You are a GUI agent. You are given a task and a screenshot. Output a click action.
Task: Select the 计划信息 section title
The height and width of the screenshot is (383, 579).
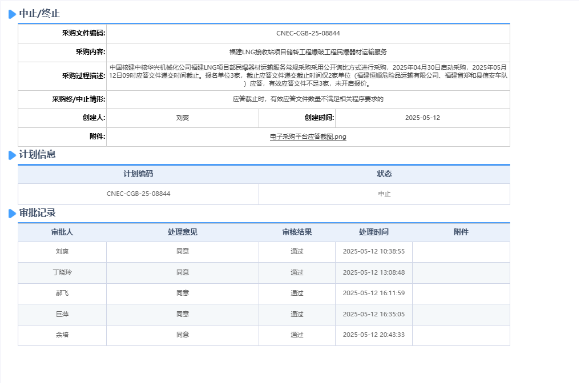[x=37, y=154]
